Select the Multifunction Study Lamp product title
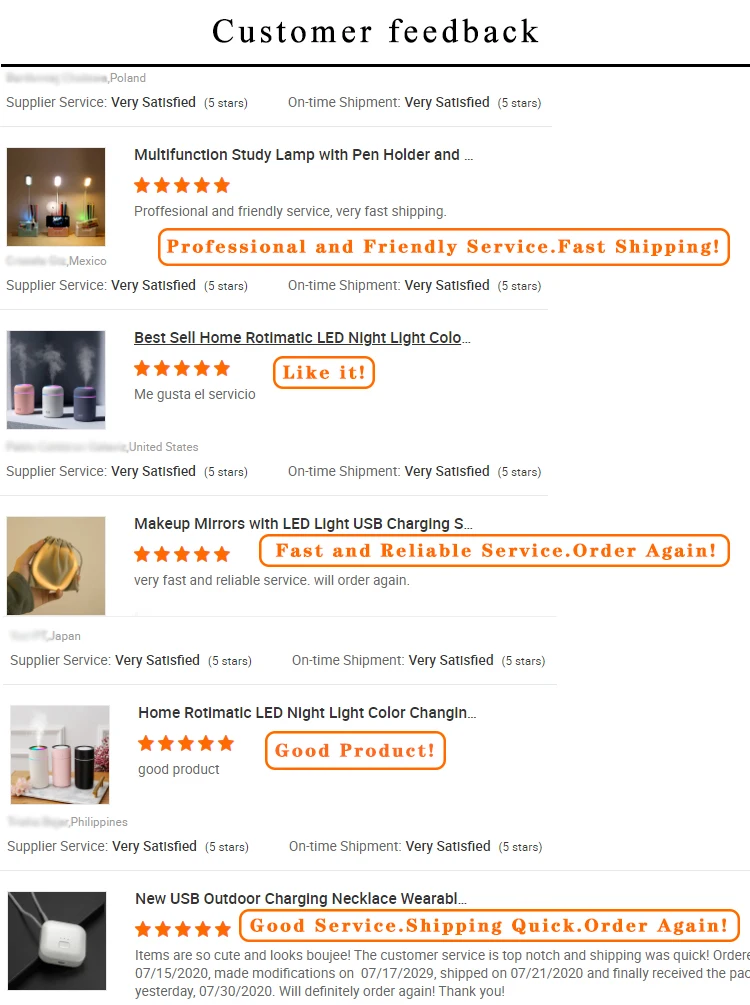The image size is (750, 1005). click(x=303, y=155)
